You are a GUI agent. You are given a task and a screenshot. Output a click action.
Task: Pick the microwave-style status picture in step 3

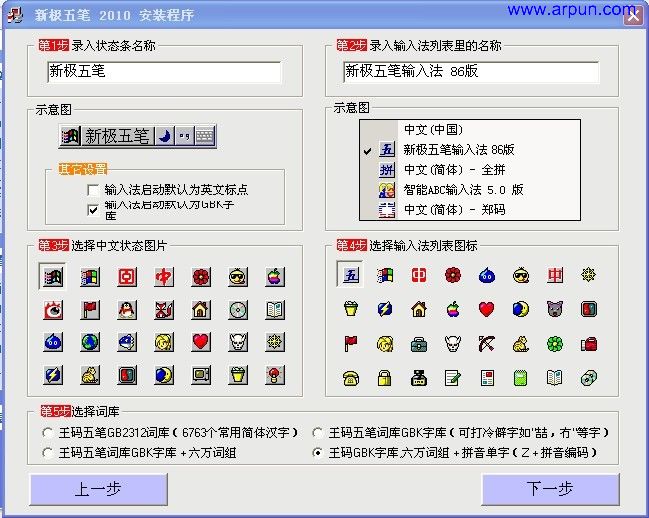[x=201, y=375]
